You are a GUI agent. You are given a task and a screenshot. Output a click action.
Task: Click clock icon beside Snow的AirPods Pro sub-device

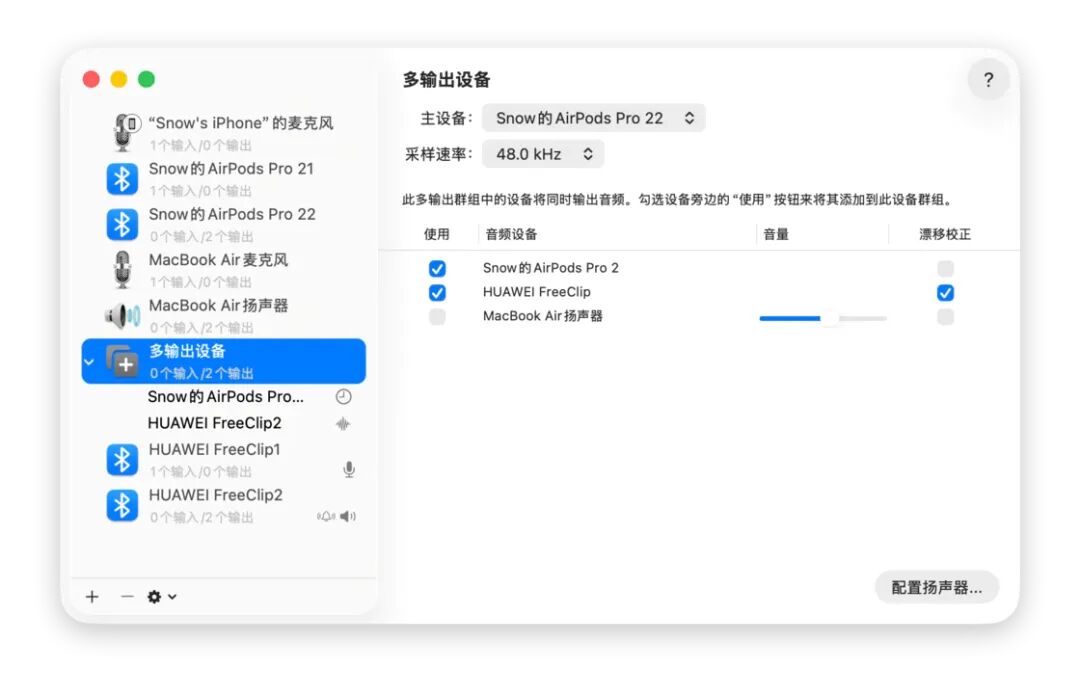343,396
